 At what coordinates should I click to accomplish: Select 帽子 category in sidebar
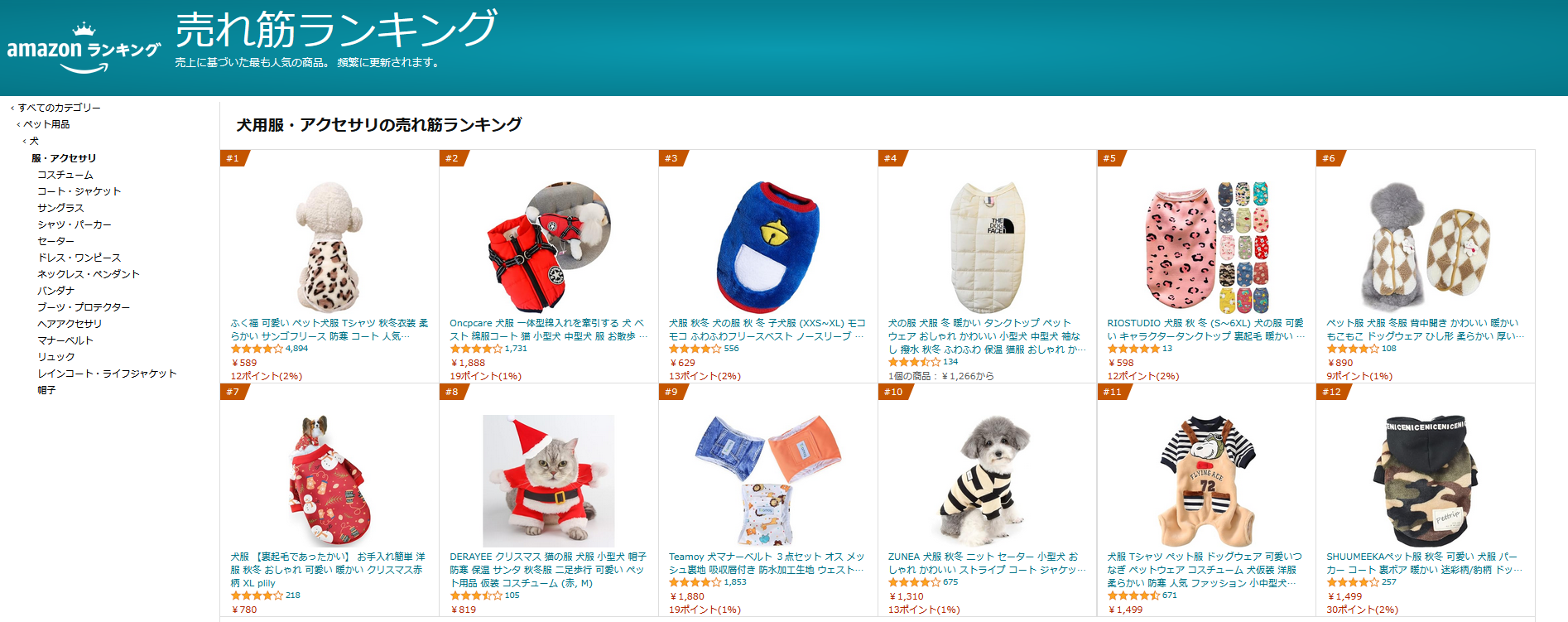click(46, 390)
